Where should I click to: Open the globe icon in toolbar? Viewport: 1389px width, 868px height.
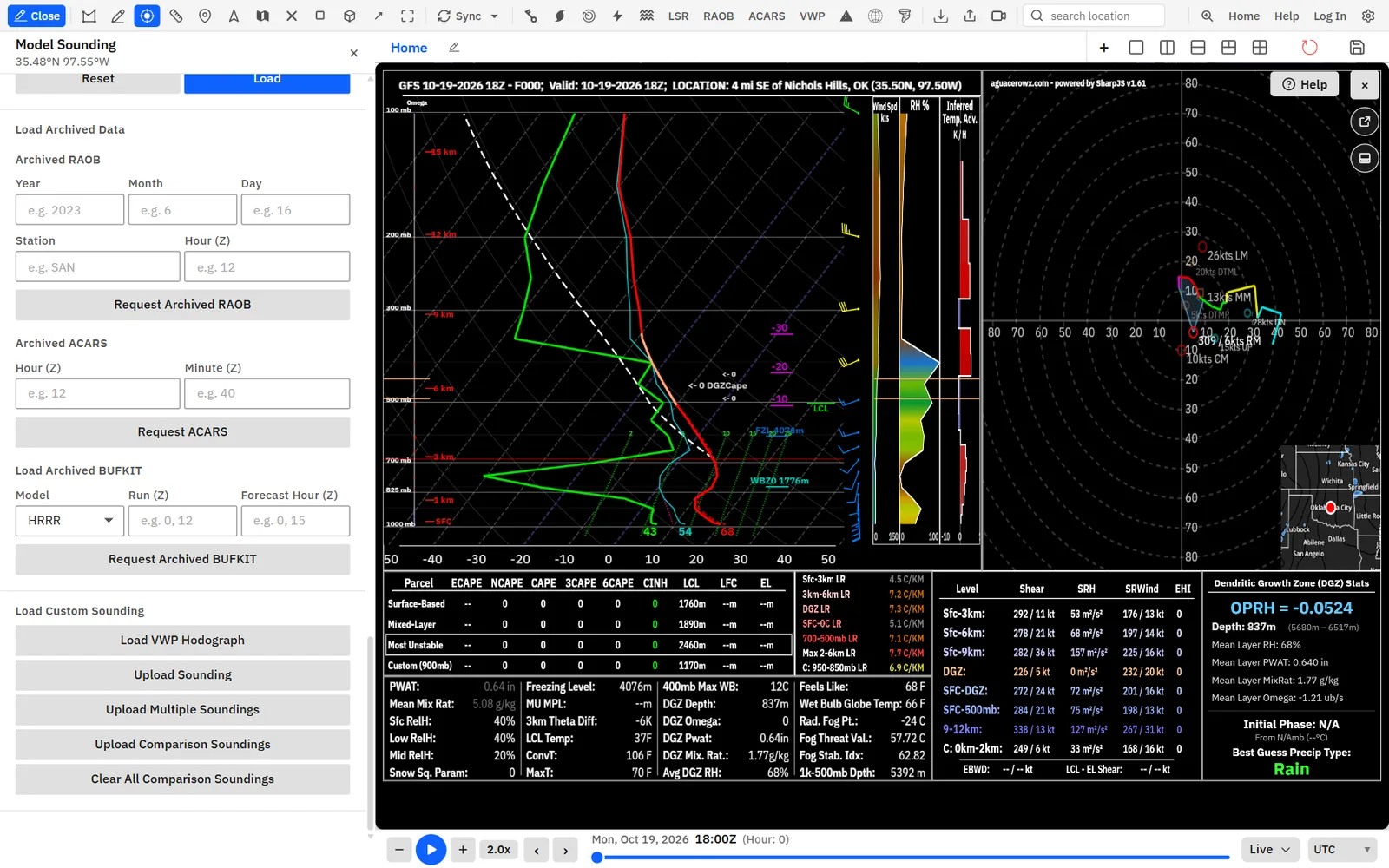(875, 16)
